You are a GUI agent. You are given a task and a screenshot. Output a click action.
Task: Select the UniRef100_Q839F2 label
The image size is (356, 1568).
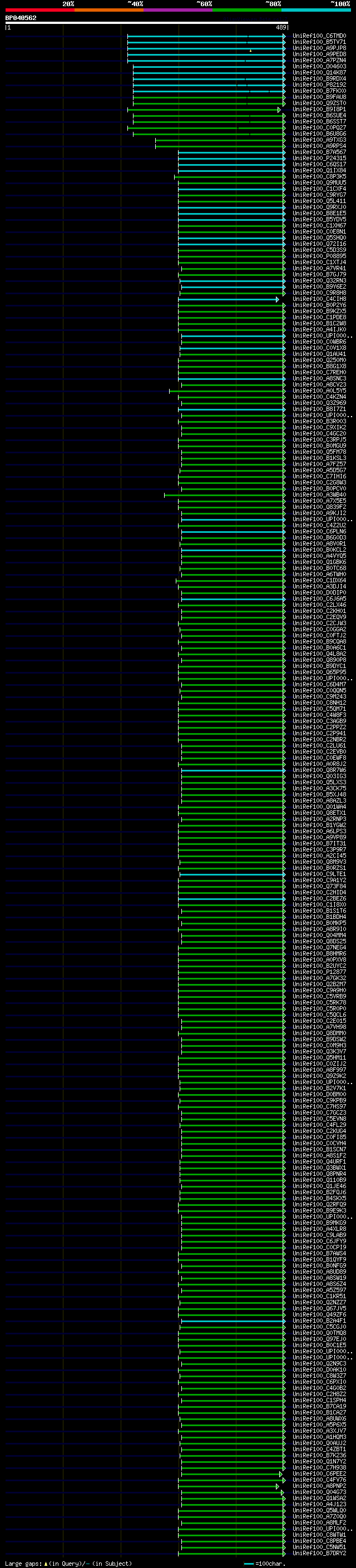coord(319,507)
